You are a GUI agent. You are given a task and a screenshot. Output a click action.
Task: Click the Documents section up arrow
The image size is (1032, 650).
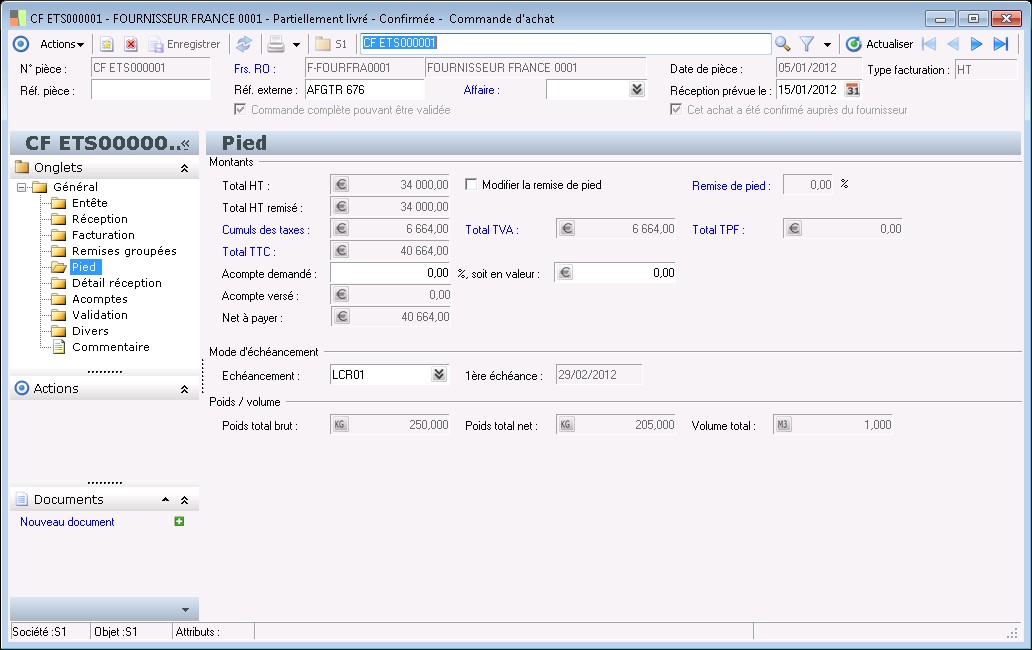coord(165,500)
